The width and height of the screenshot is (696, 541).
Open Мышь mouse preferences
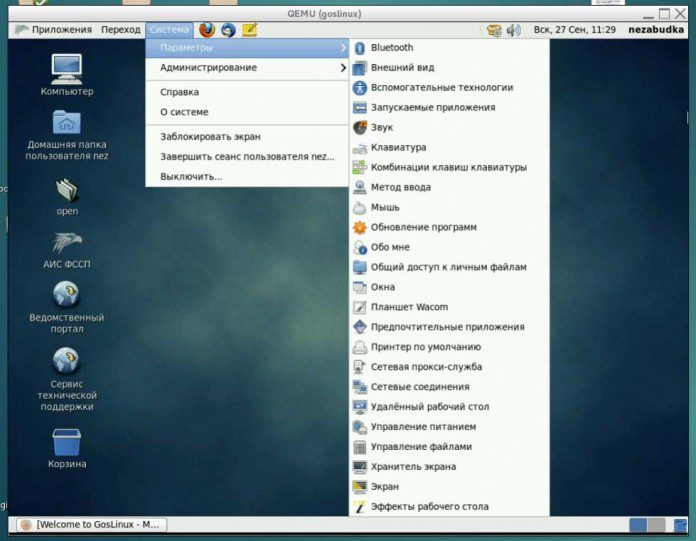[x=449, y=207]
